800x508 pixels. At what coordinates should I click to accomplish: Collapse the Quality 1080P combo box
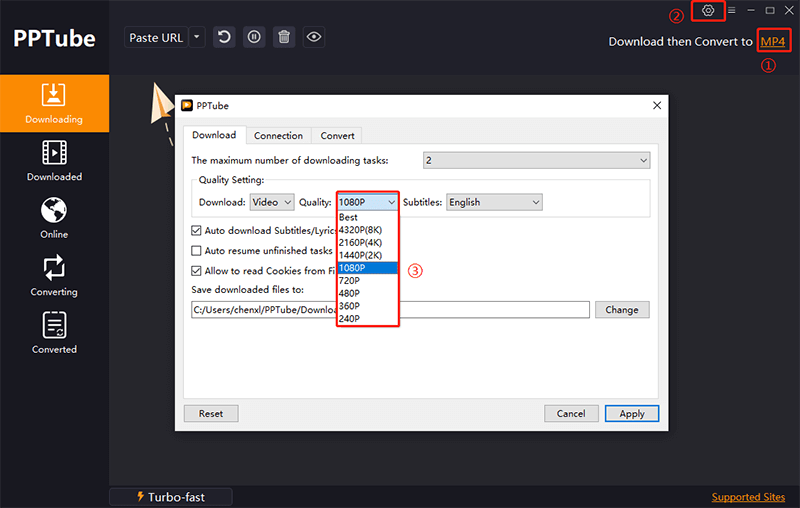pyautogui.click(x=367, y=202)
